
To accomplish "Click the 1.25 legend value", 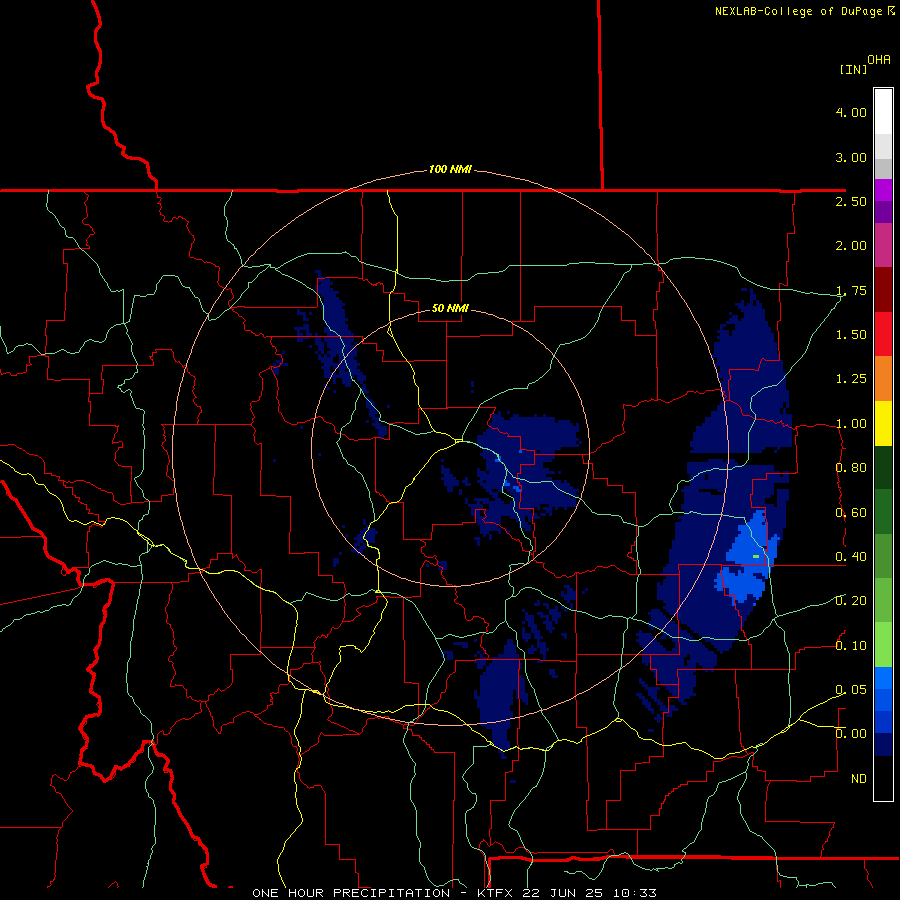I will [x=851, y=379].
